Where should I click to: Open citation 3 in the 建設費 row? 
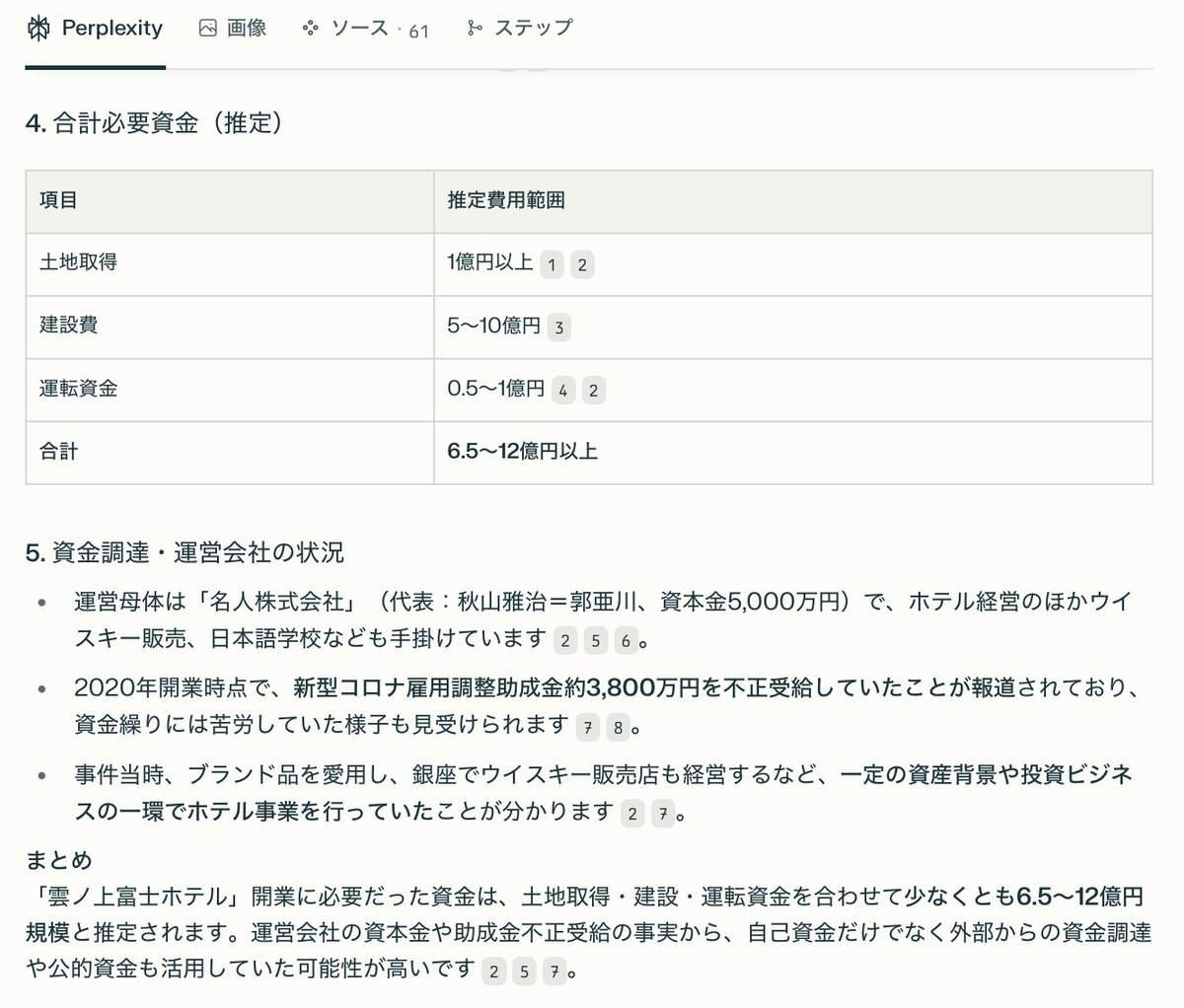[558, 327]
